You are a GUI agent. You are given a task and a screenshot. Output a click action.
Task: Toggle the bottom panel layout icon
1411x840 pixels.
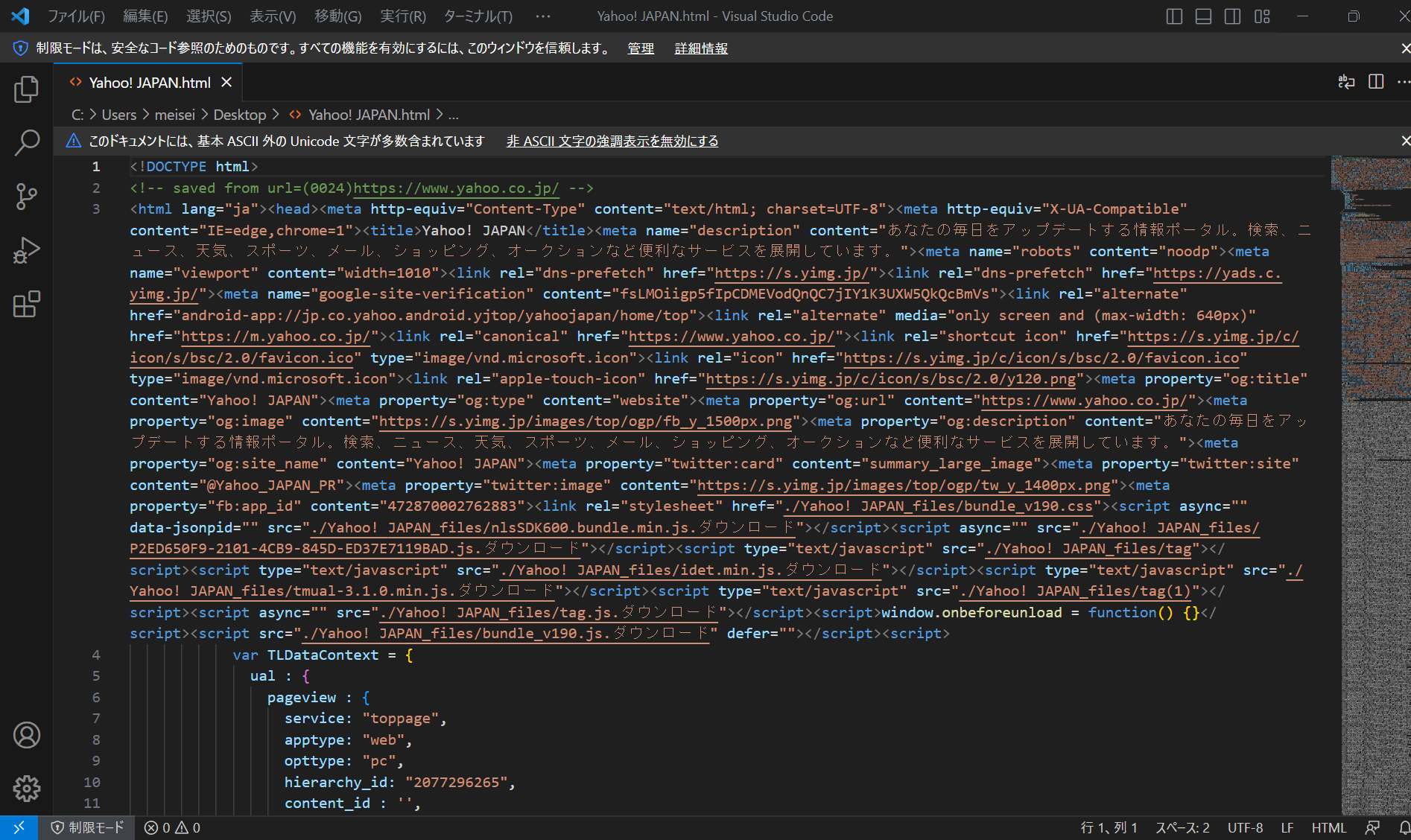1203,16
